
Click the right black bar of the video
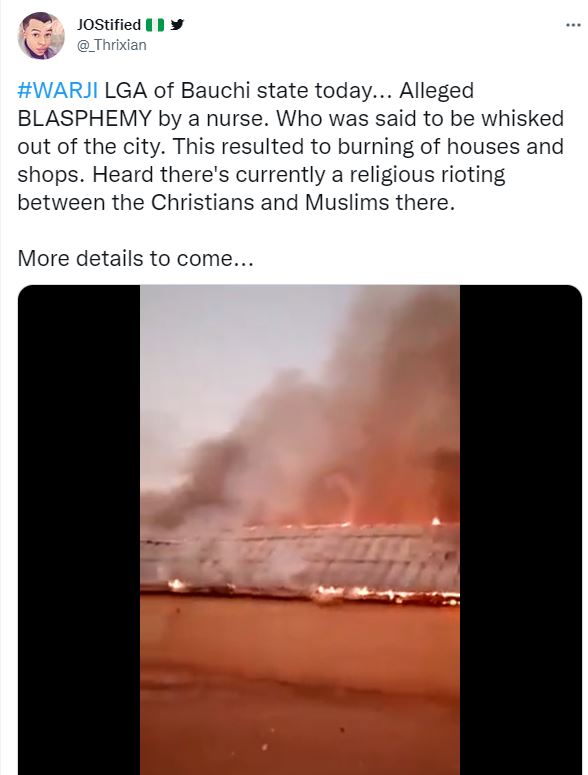coord(520,530)
